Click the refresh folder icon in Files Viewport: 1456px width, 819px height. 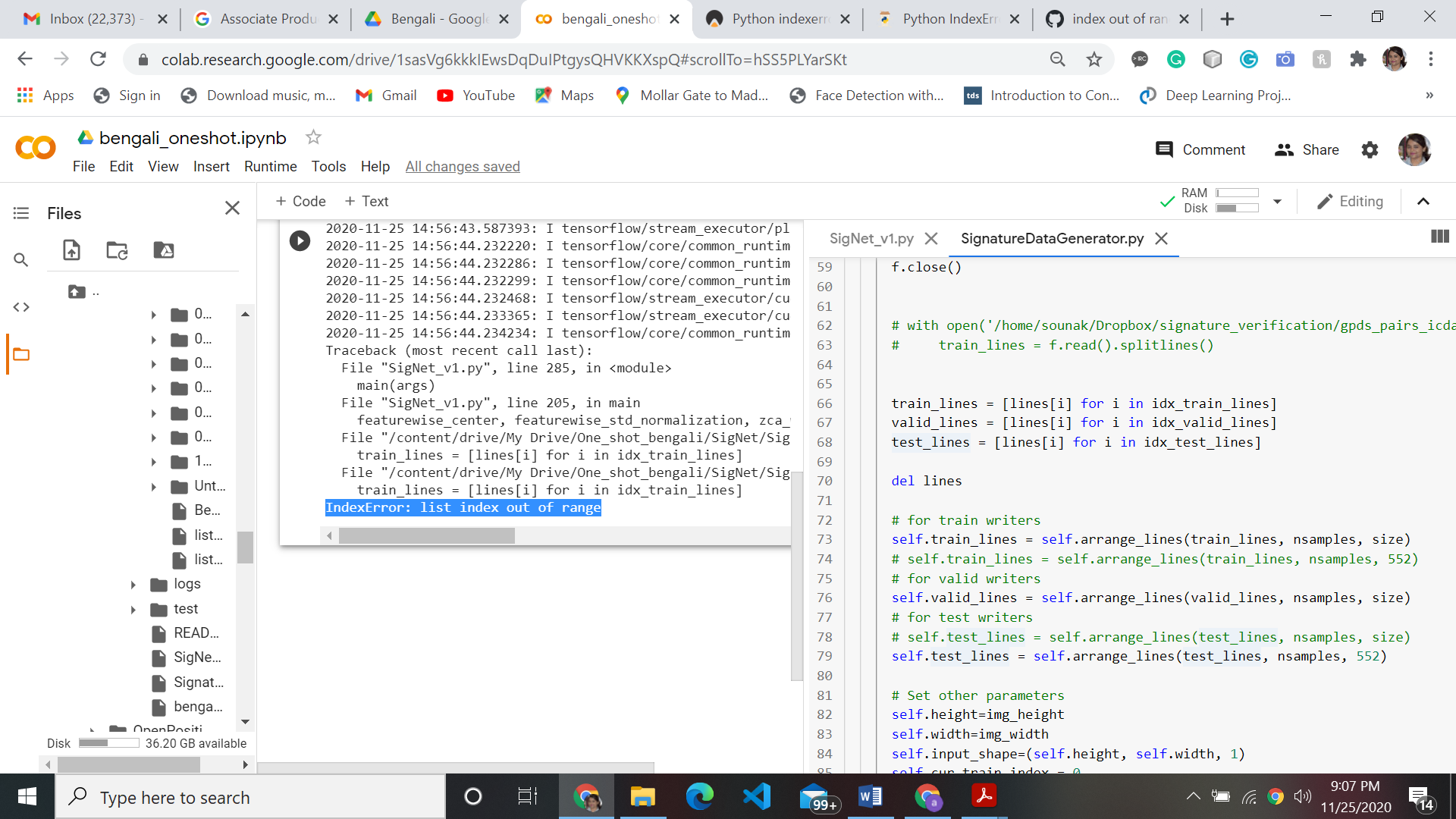(117, 250)
